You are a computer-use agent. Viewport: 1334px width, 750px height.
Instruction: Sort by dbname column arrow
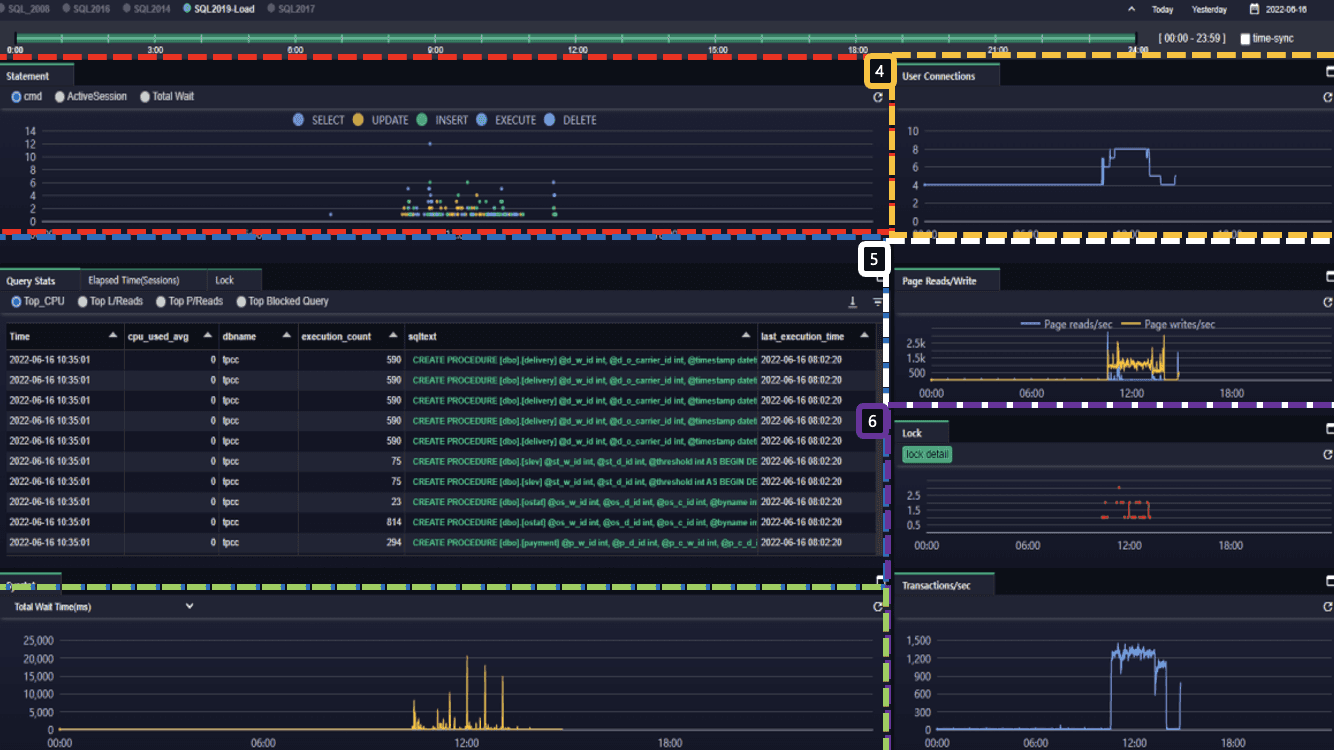pyautogui.click(x=287, y=336)
